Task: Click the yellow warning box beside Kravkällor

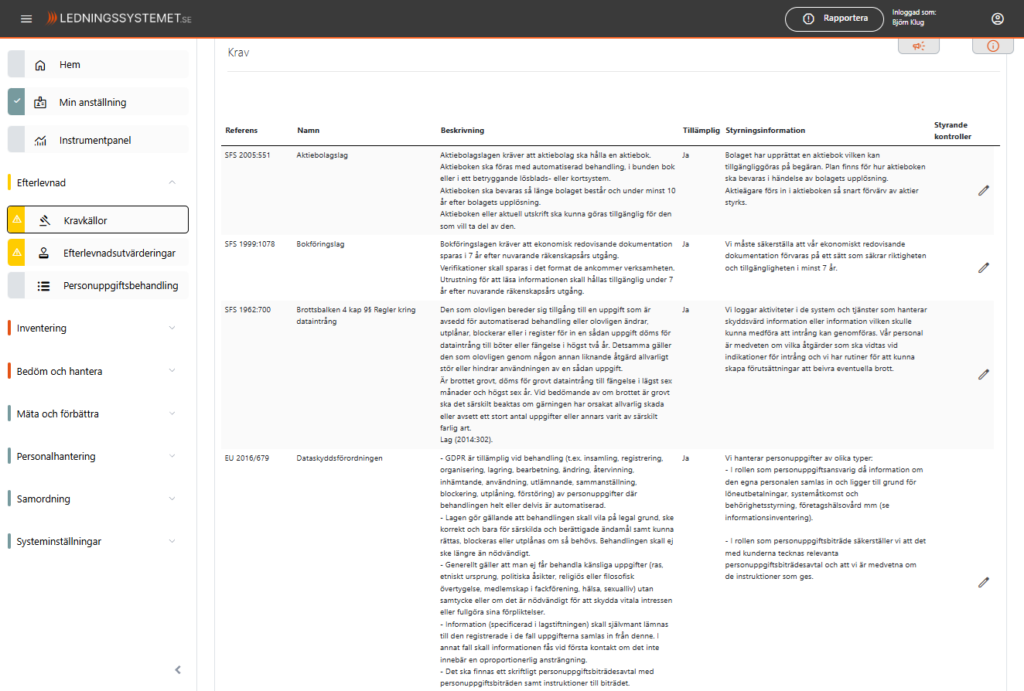Action: click(16, 220)
